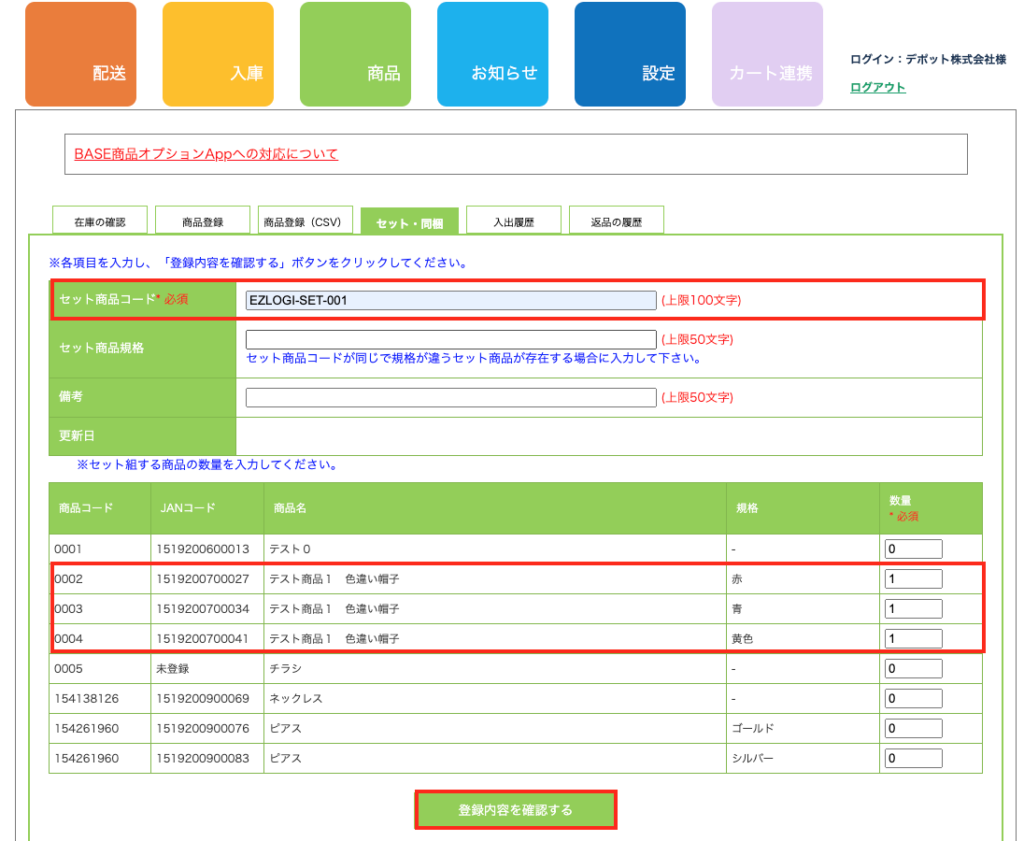Switch to the 在庫の確認 tab

[100, 221]
